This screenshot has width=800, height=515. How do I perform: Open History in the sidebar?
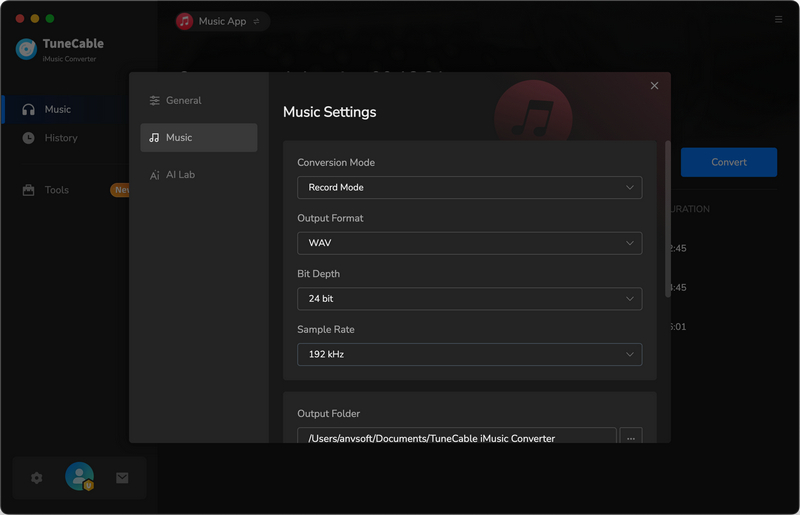coord(61,138)
